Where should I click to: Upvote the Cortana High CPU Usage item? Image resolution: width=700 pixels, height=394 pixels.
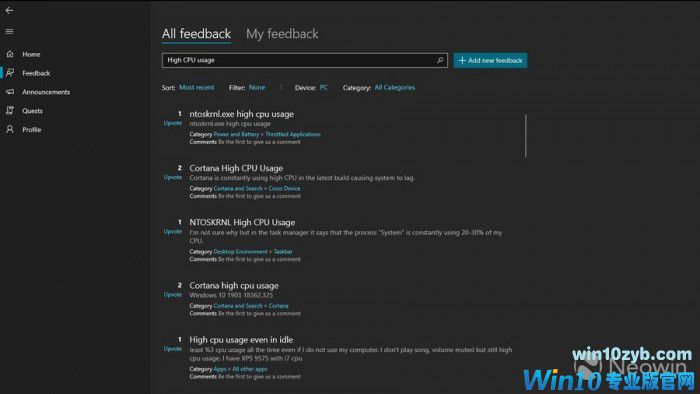pyautogui.click(x=172, y=177)
